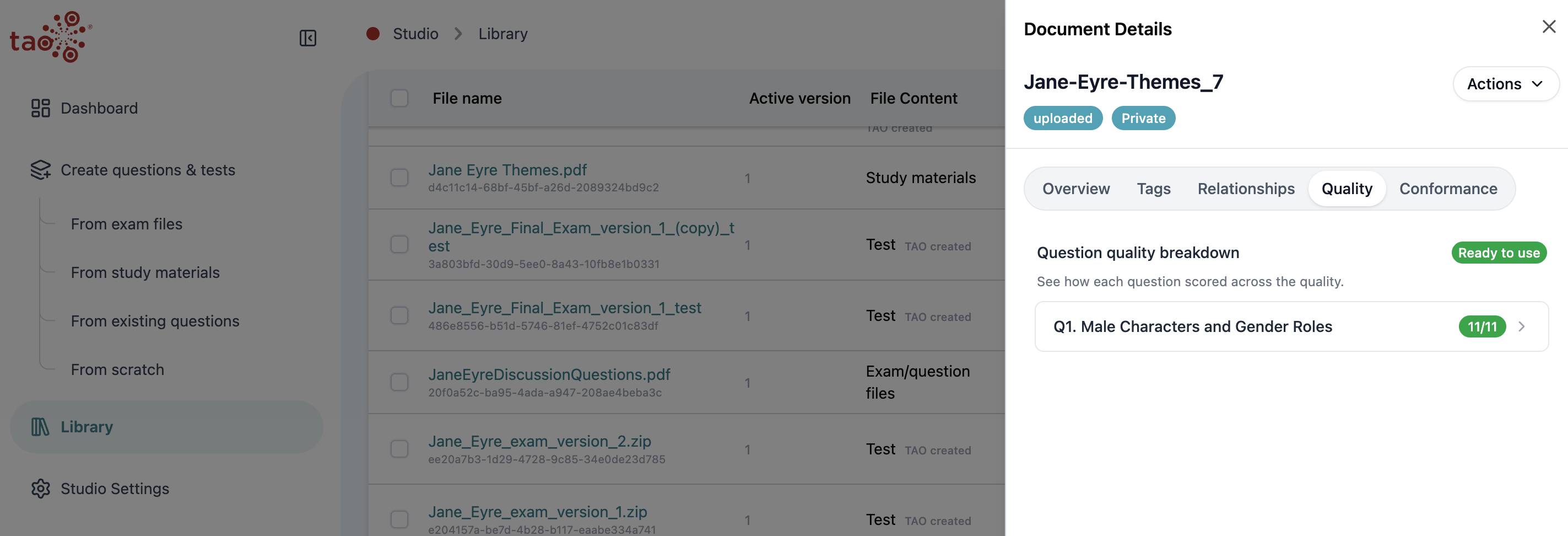Check the Jane_Eyre_exam_version_2.zip checkbox

click(399, 449)
